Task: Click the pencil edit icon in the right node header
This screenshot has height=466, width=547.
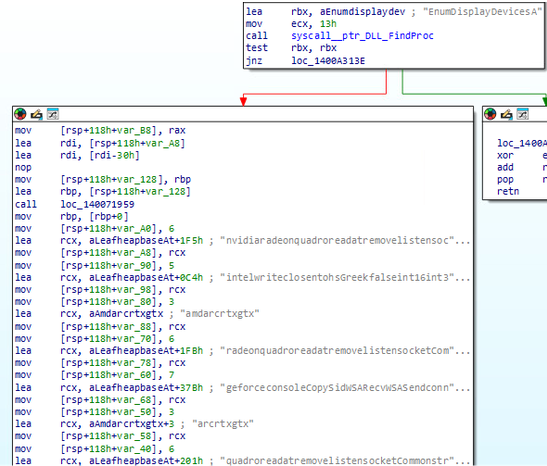Action: click(x=506, y=114)
